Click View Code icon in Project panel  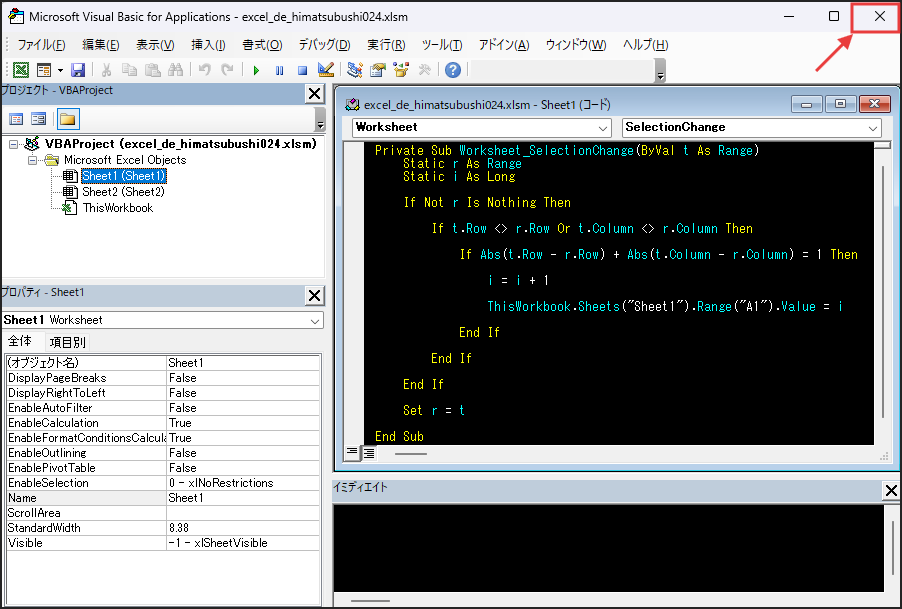click(16, 119)
